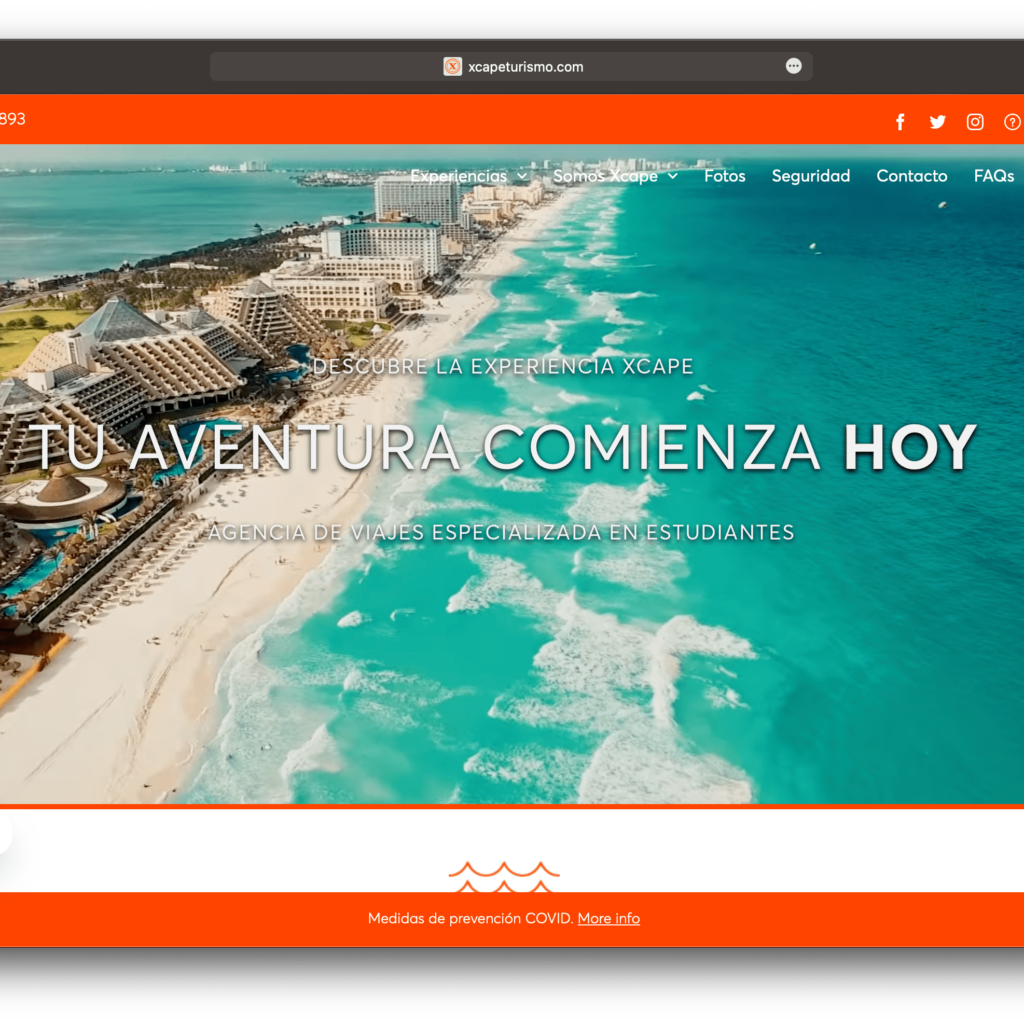This screenshot has height=1024, width=1024.
Task: Click the help question mark icon
Action: [x=1013, y=122]
